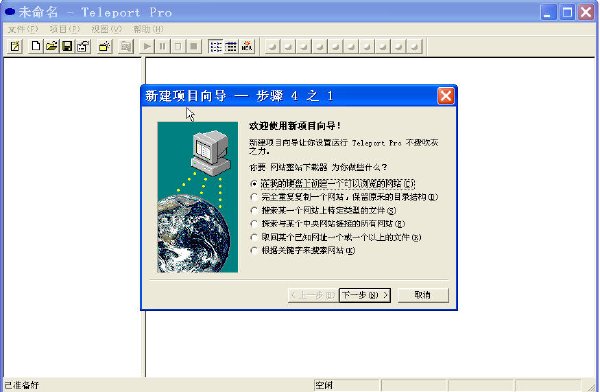
Task: Open the Project Properties toolbar icon
Action: click(83, 46)
